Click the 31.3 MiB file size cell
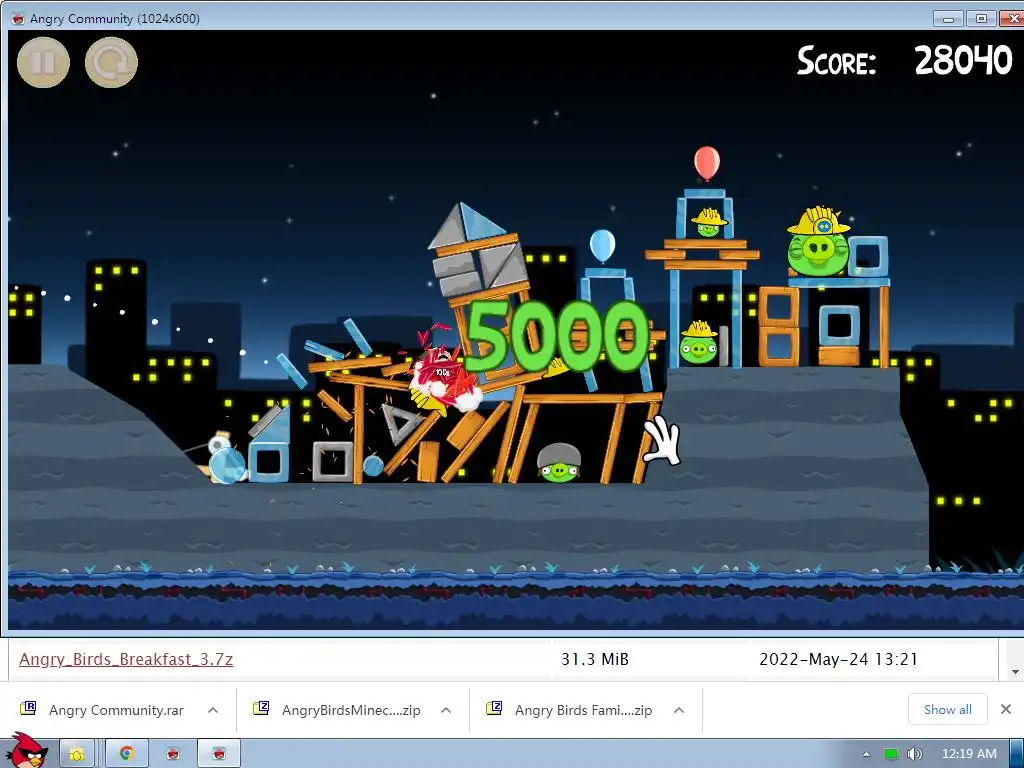Image resolution: width=1024 pixels, height=768 pixels. tap(595, 660)
